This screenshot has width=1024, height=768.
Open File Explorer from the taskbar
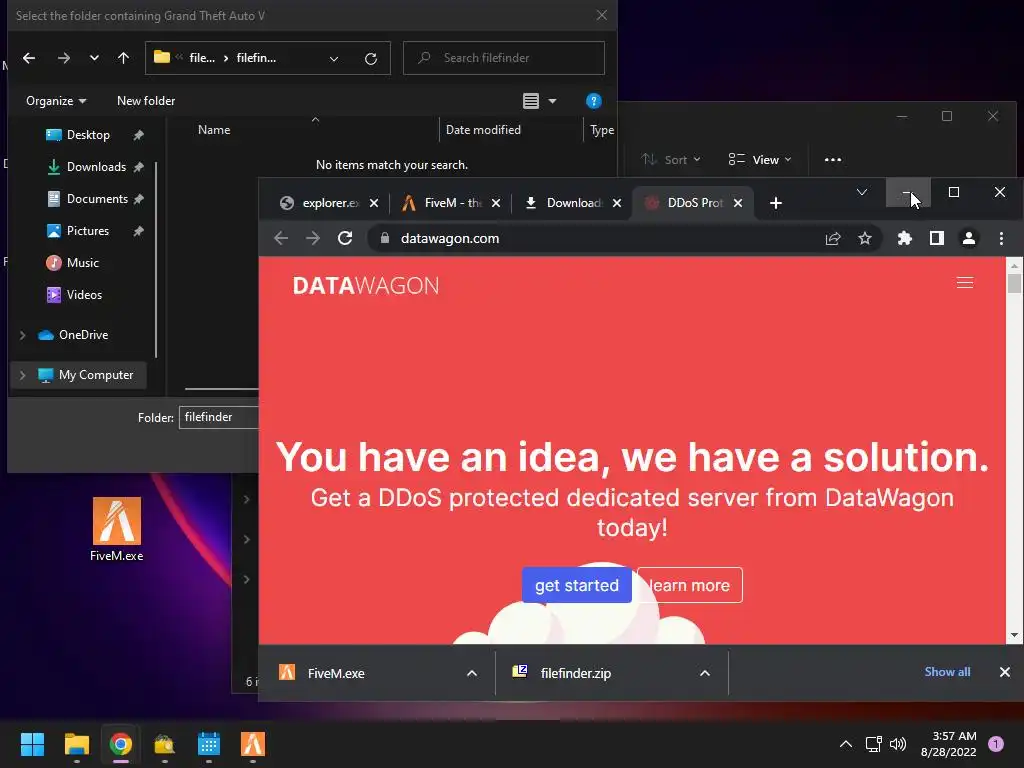76,744
